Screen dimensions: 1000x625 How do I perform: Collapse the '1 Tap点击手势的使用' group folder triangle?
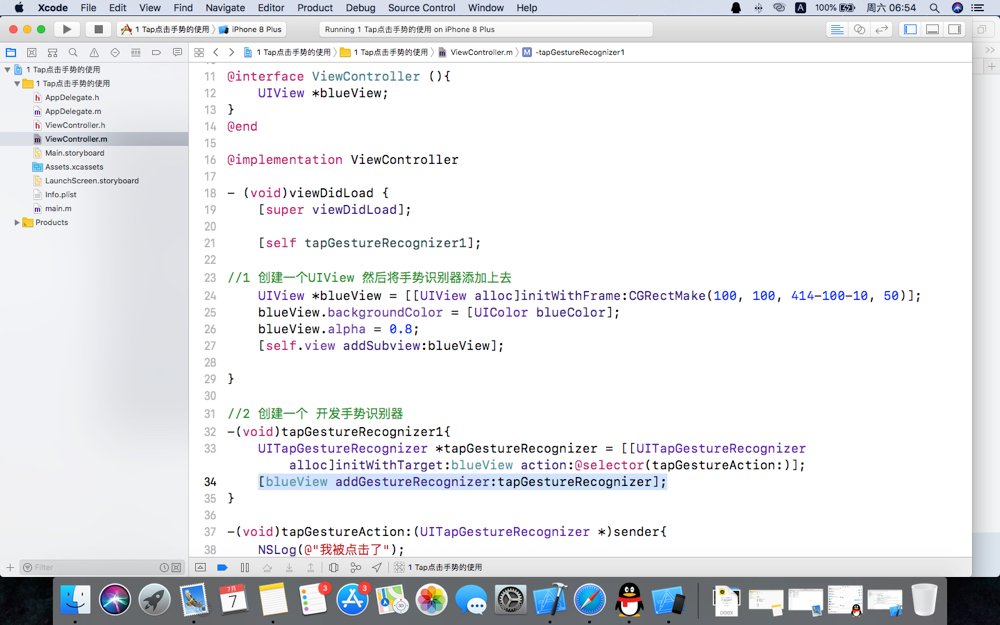17,84
